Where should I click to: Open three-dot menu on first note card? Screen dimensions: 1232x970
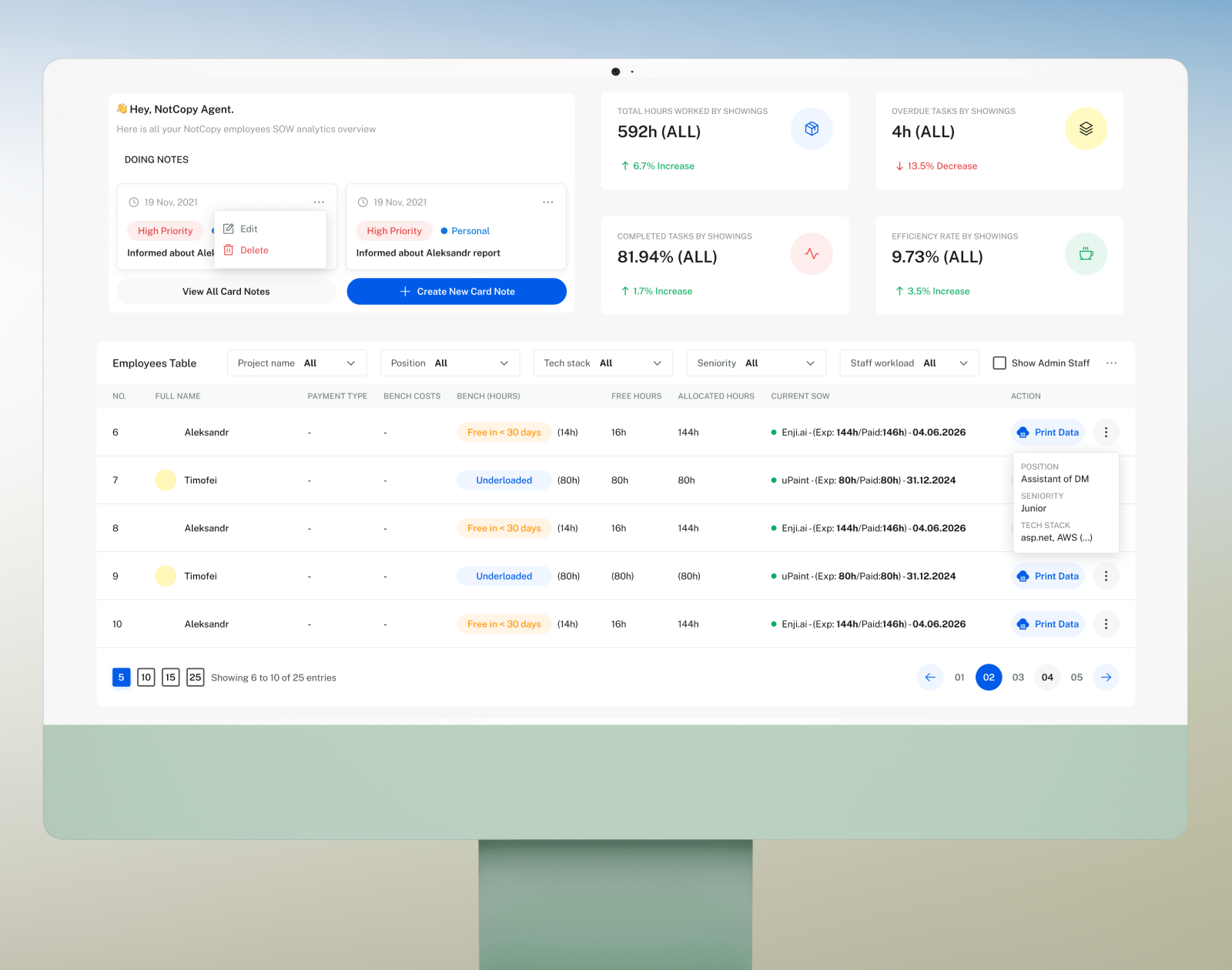click(319, 202)
